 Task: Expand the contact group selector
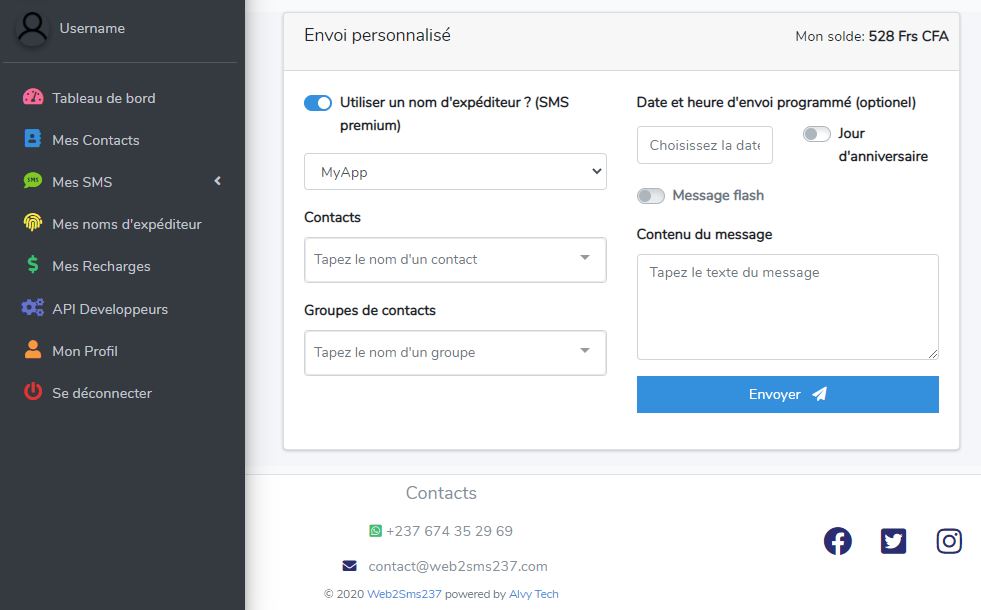pos(455,353)
